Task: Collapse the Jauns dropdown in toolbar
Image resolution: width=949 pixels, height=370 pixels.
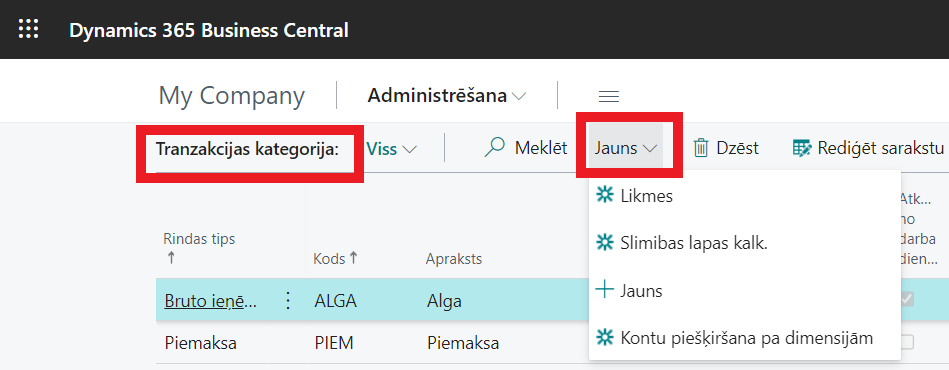Action: coord(626,148)
